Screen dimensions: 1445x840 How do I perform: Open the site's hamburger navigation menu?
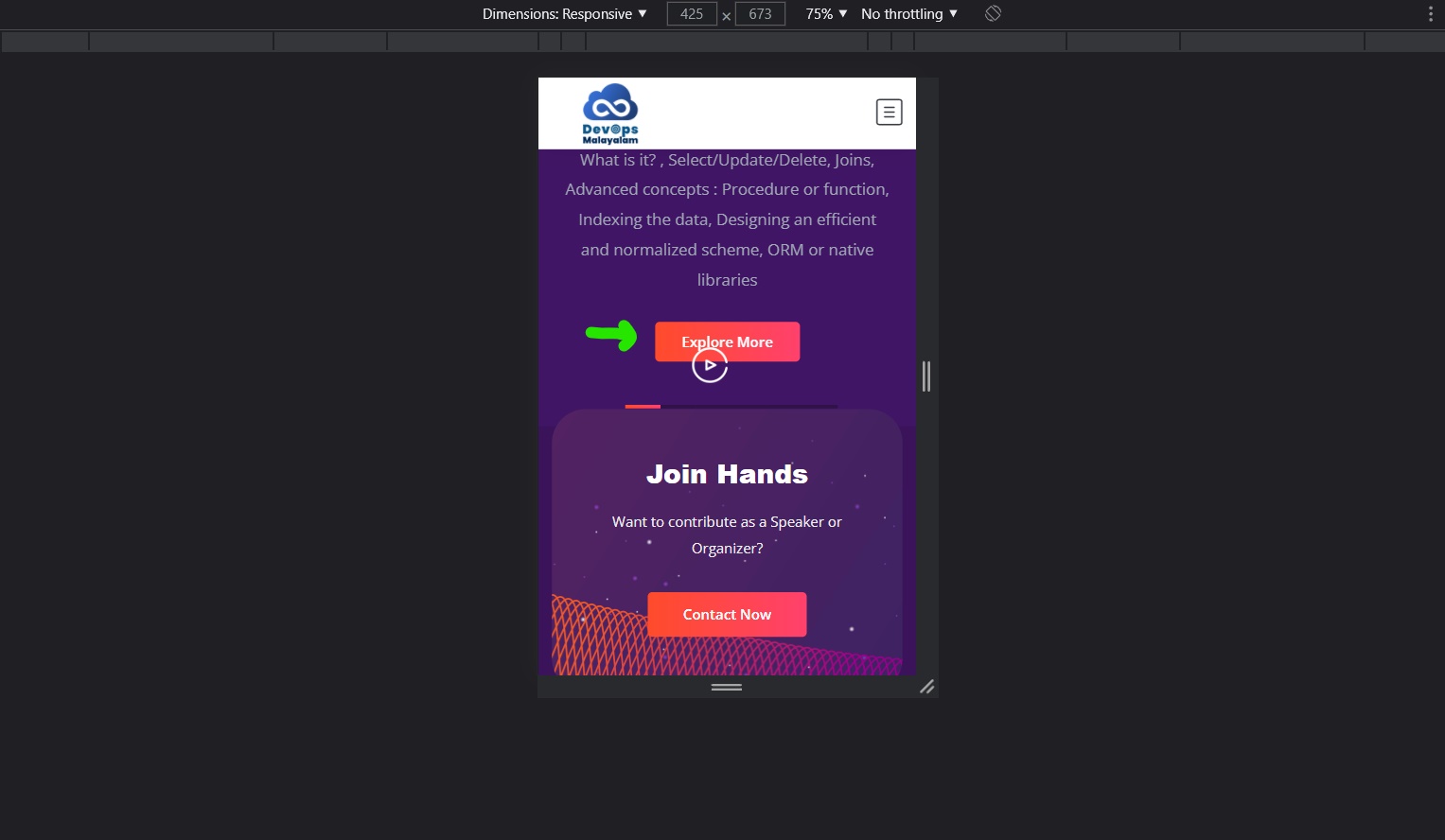pos(888,111)
